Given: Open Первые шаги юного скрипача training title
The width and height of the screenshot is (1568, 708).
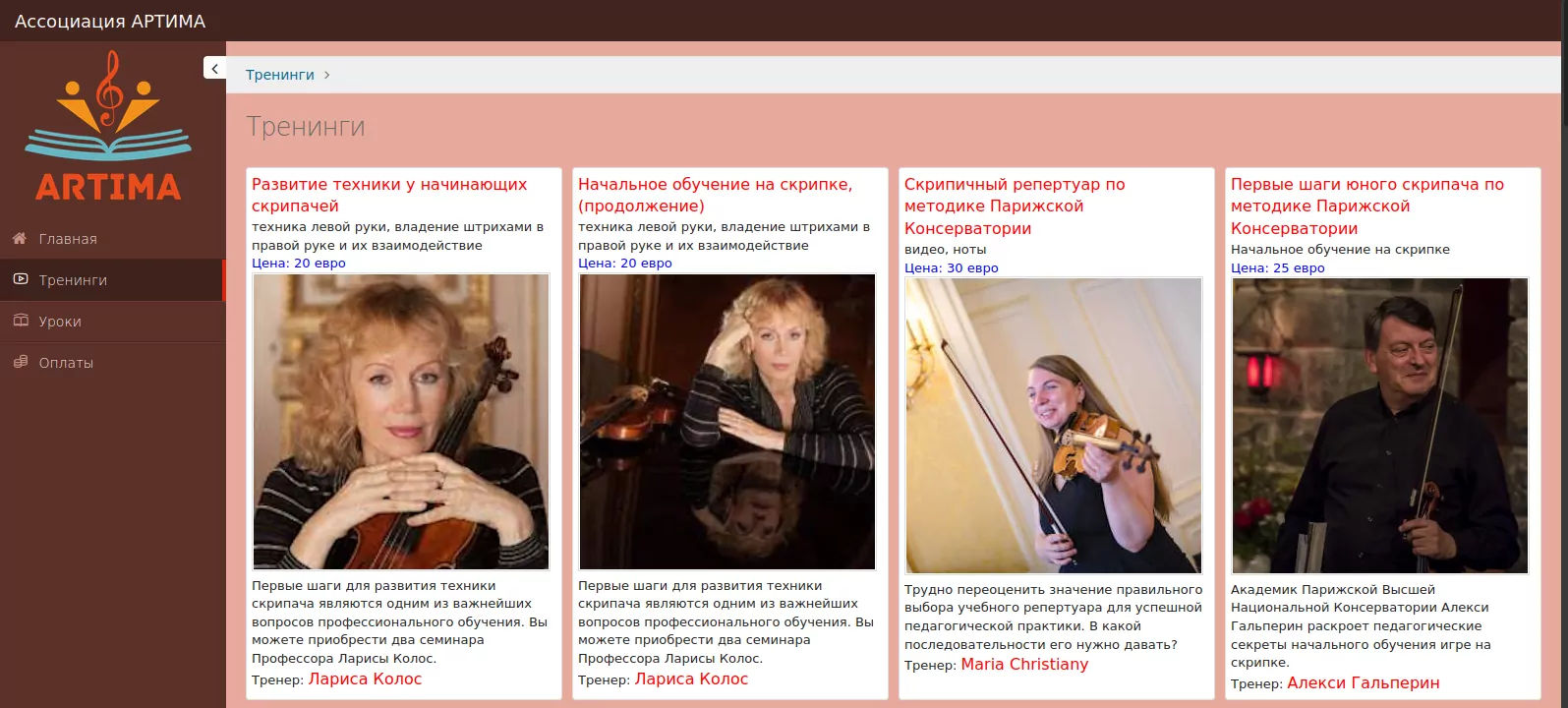Looking at the screenshot, I should (1367, 206).
